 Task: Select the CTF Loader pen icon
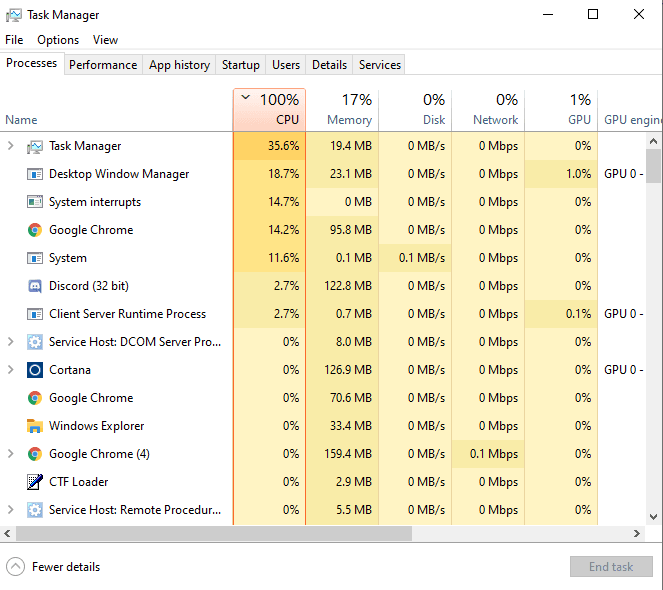pyautogui.click(x=35, y=482)
